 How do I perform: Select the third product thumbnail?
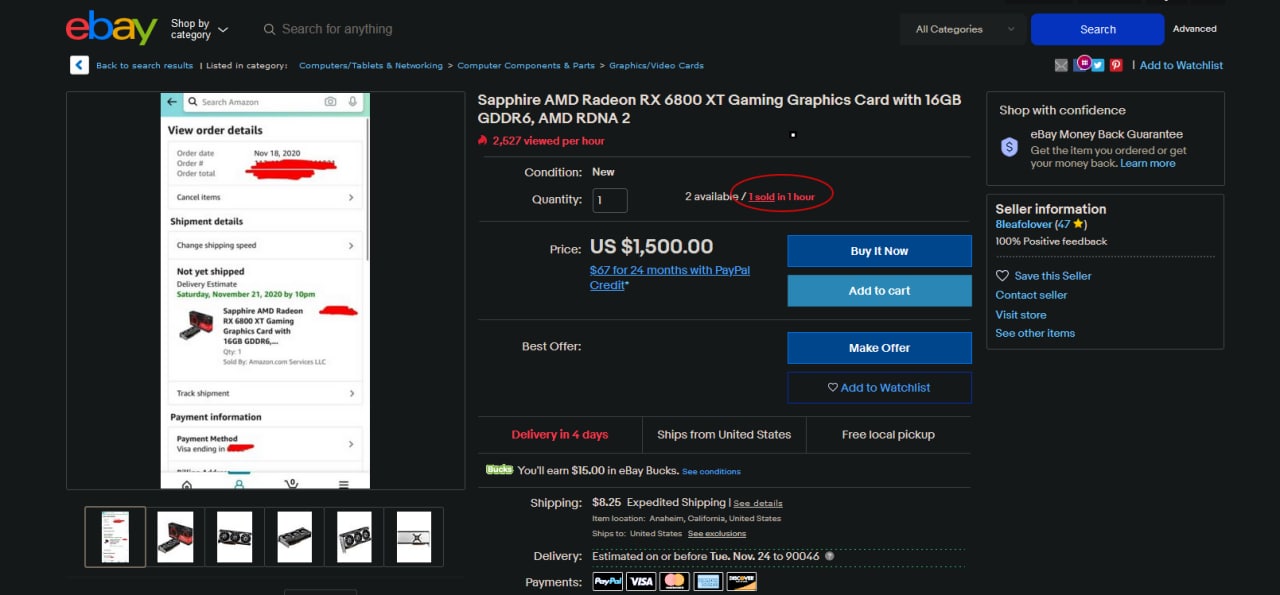(x=235, y=537)
